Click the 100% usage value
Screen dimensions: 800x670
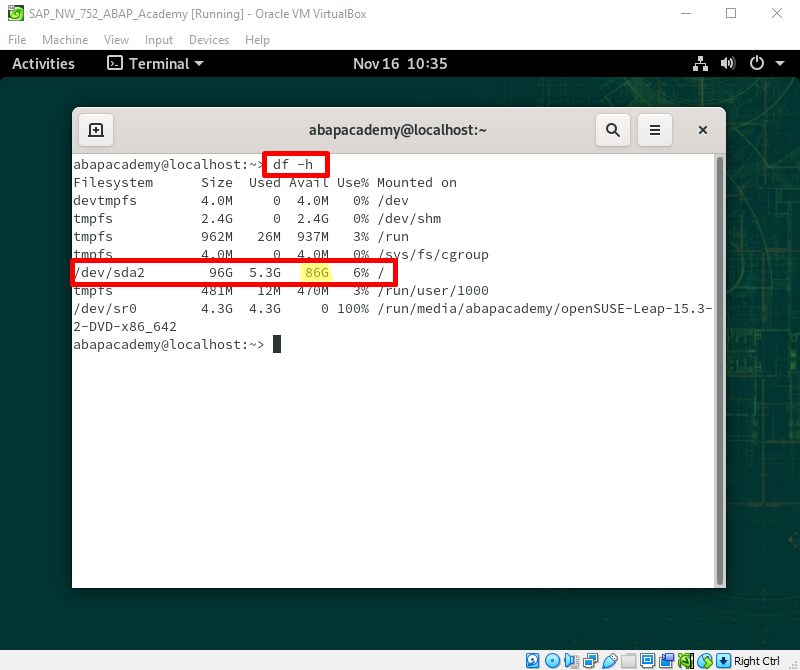353,309
